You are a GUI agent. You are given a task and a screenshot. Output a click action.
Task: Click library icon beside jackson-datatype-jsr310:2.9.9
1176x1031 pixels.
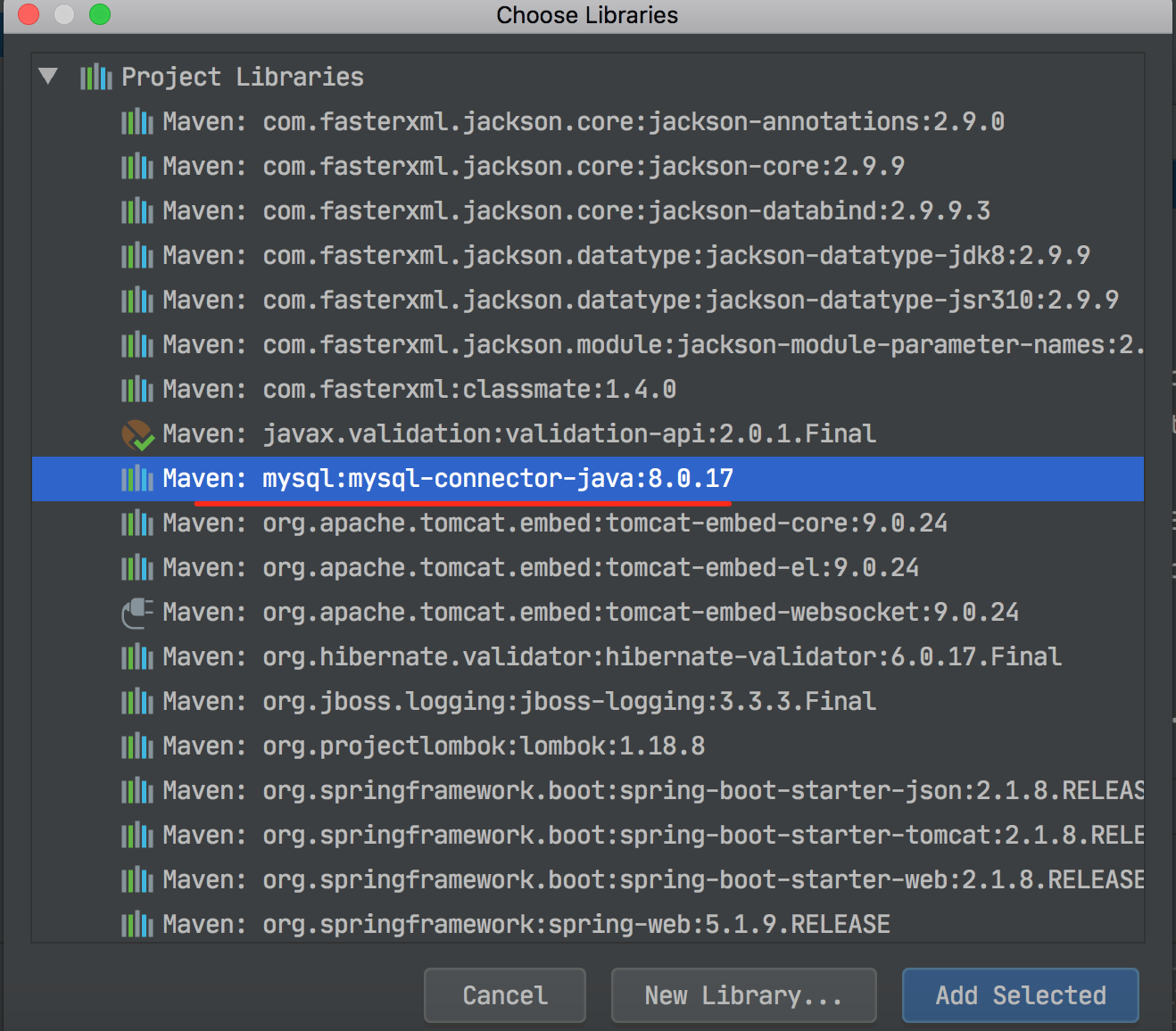137,301
